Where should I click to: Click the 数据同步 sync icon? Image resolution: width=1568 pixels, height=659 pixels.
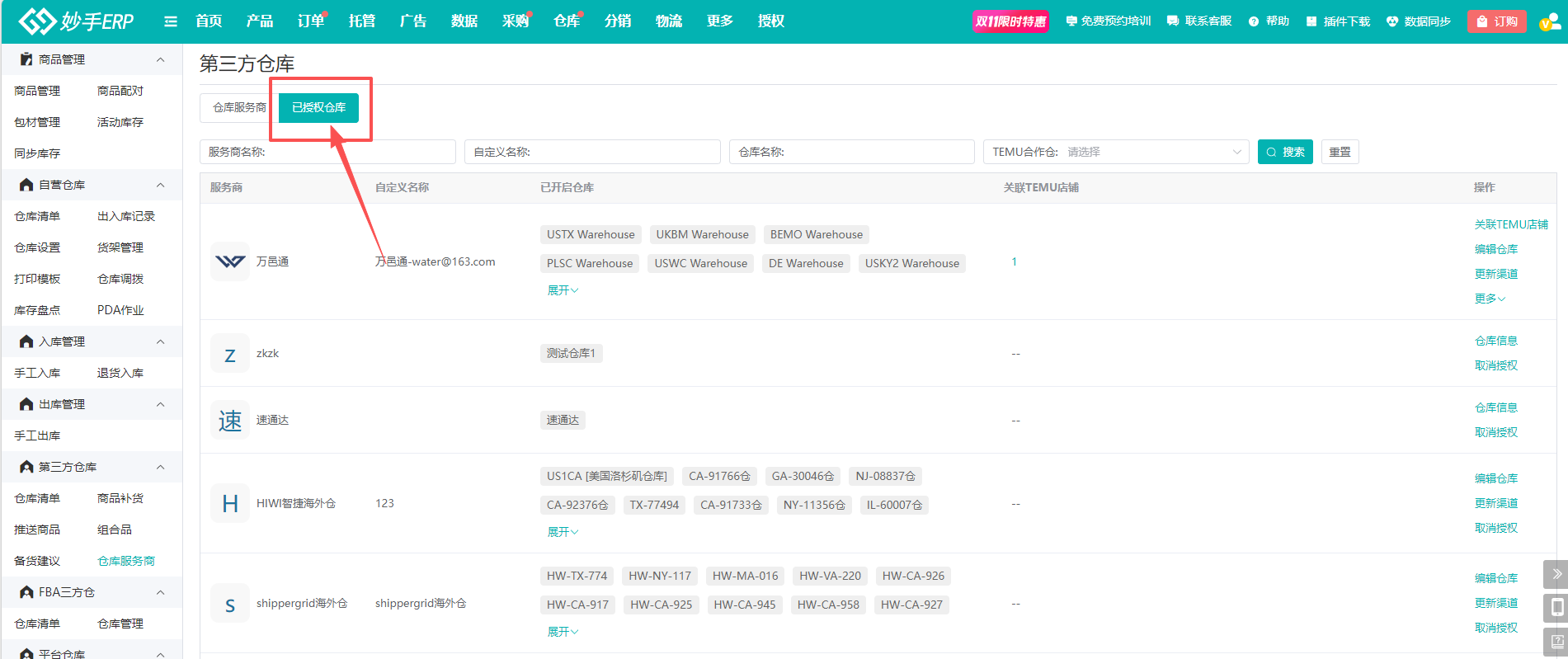pyautogui.click(x=1392, y=21)
